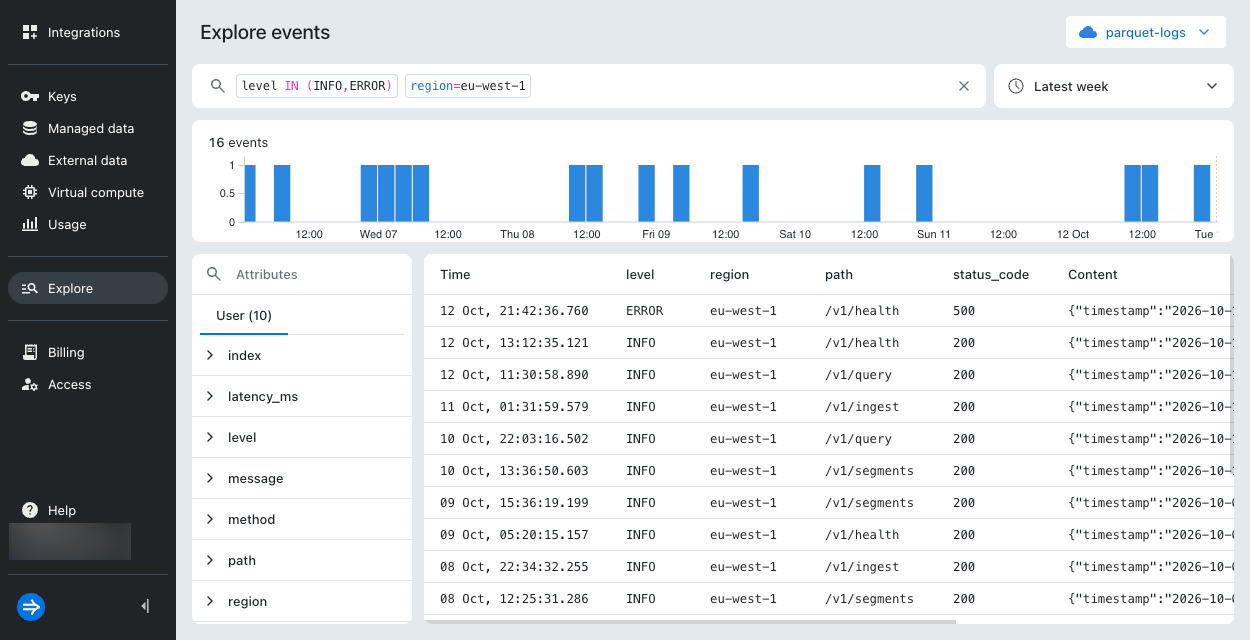Expand the method attribute
The image size is (1250, 640).
pos(210,519)
